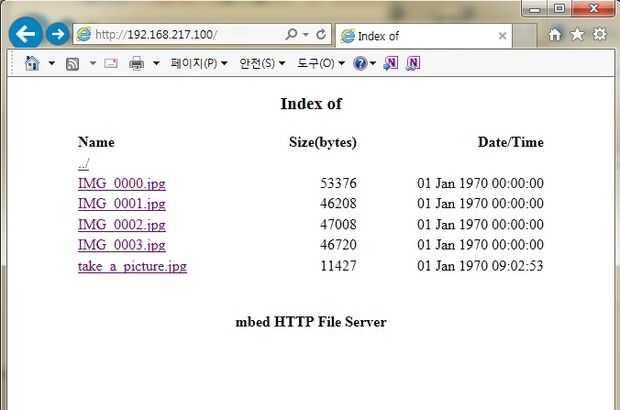Click file size value 53376
620x410 pixels.
click(x=338, y=183)
